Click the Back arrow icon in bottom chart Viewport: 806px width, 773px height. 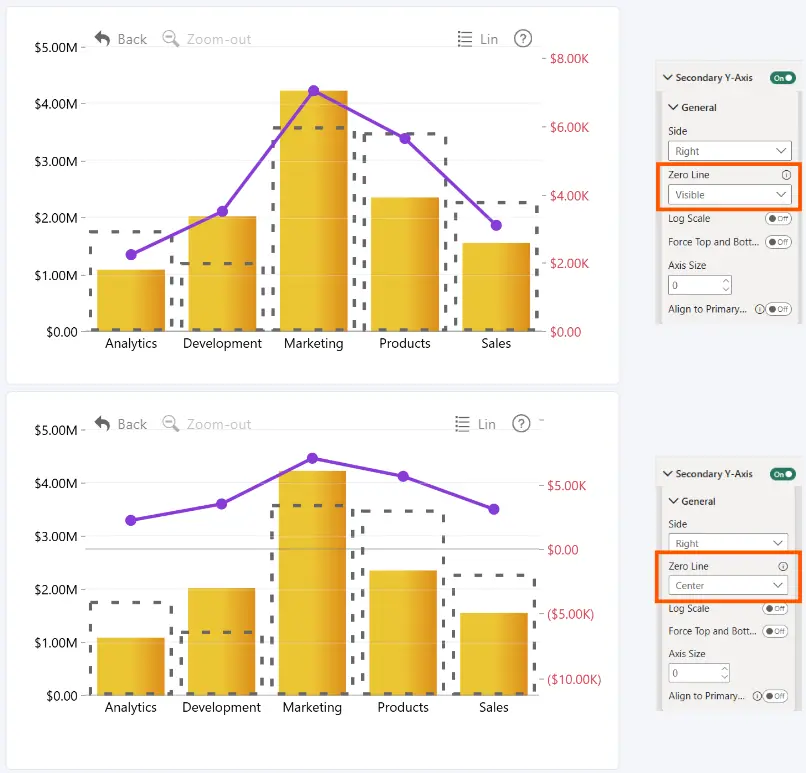(x=102, y=424)
